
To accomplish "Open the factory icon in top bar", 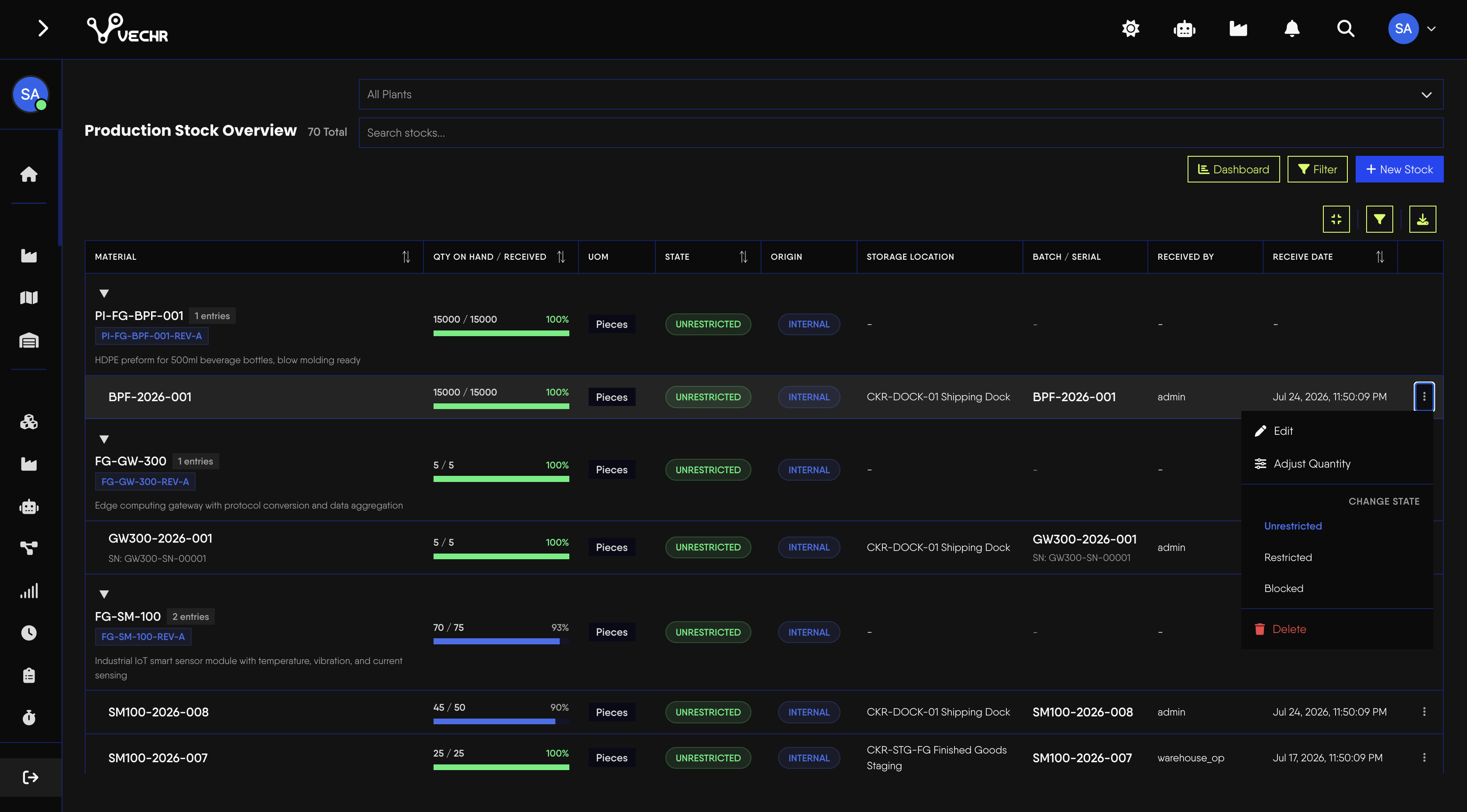I will (1238, 28).
